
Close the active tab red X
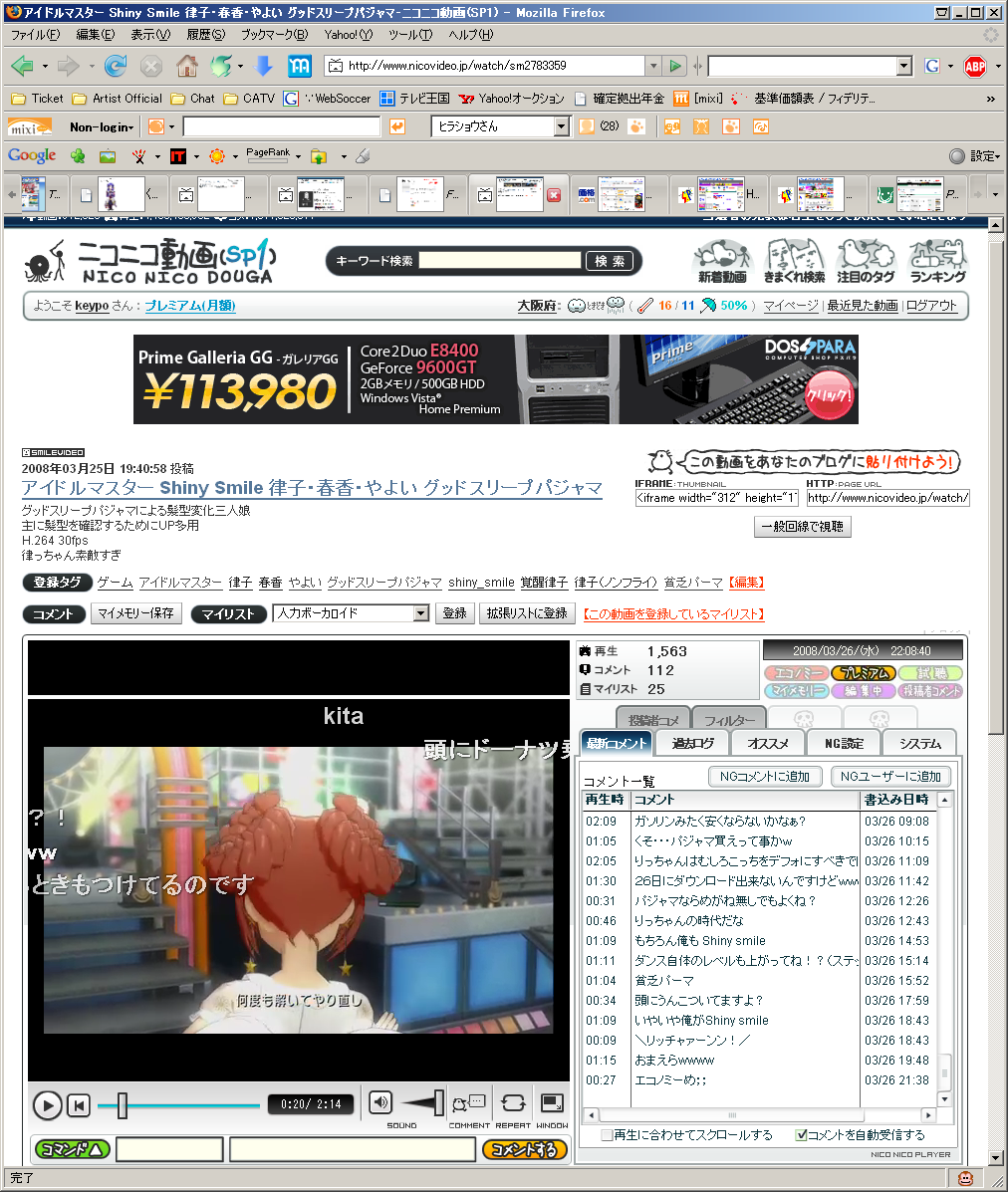pos(554,195)
